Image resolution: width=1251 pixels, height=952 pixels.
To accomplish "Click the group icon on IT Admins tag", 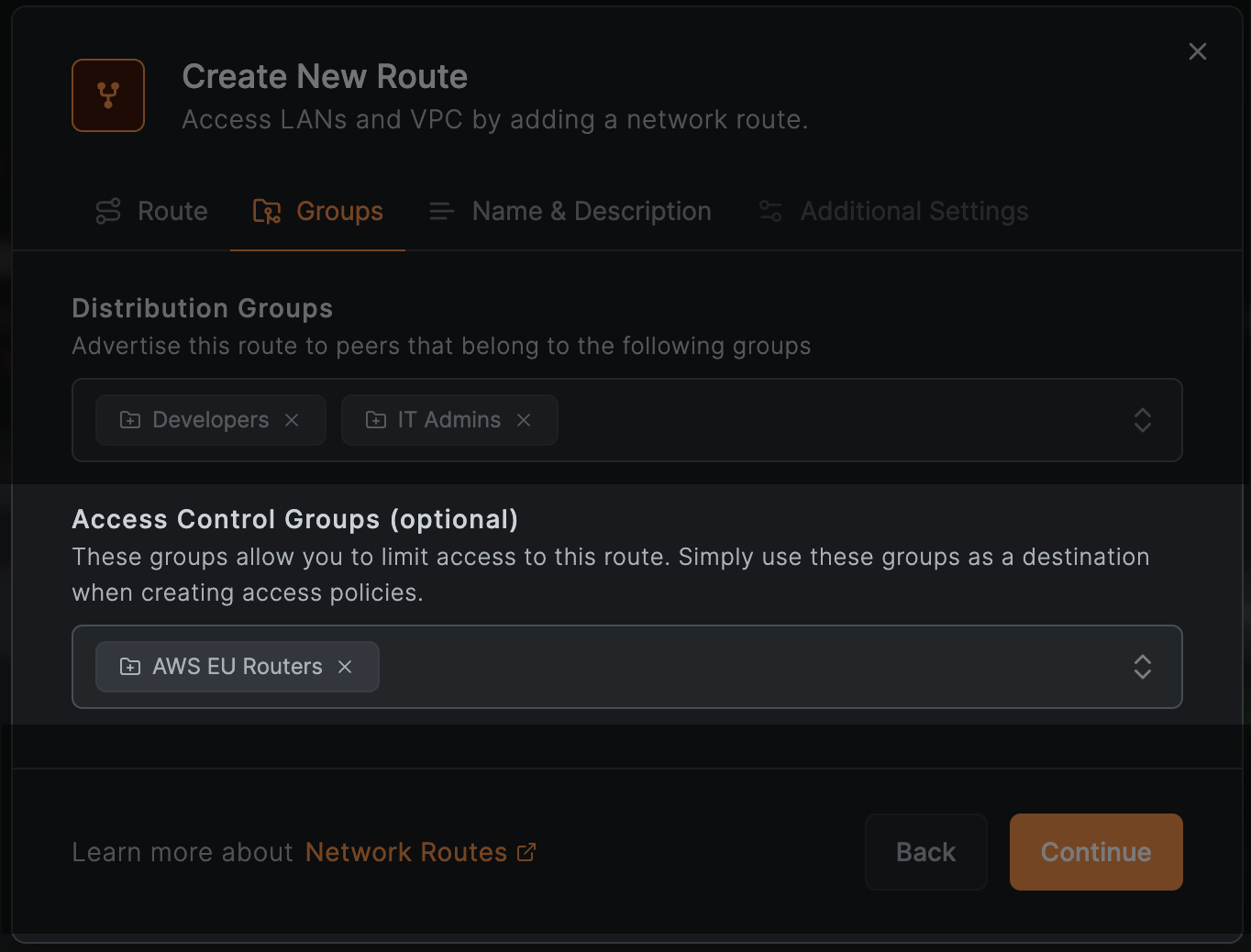I will [x=376, y=419].
